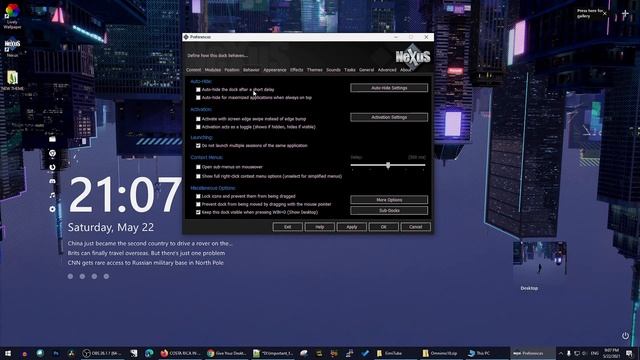This screenshot has height=360, width=640.
Task: Check lock icons and prevent dragging
Action: click(198, 196)
